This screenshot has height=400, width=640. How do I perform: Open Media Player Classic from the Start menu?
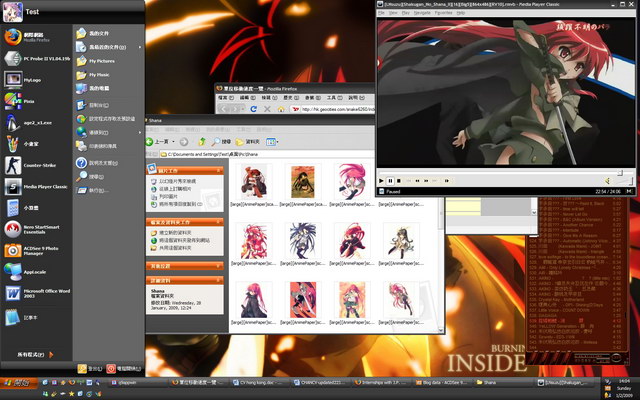36,187
